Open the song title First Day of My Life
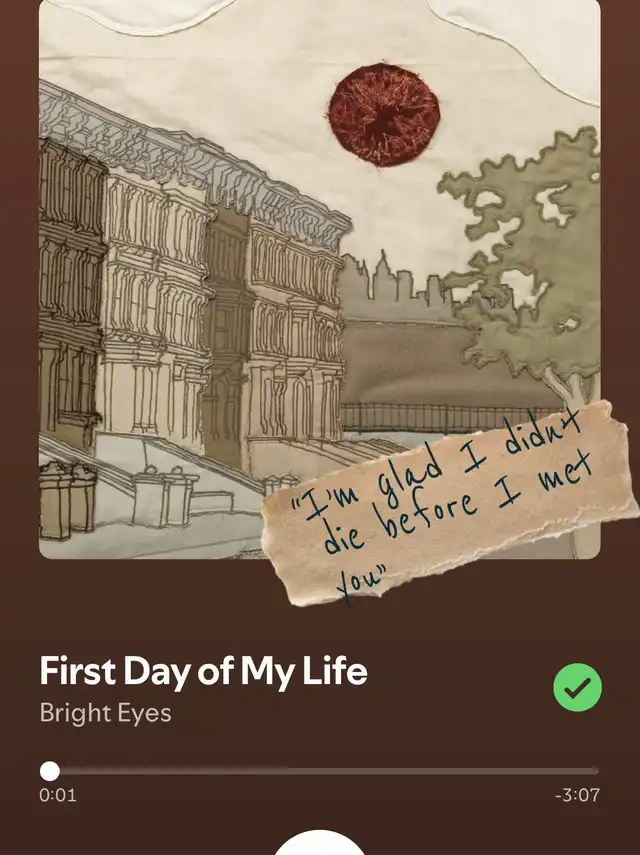Viewport: 640px width, 855px height. pyautogui.click(x=203, y=671)
